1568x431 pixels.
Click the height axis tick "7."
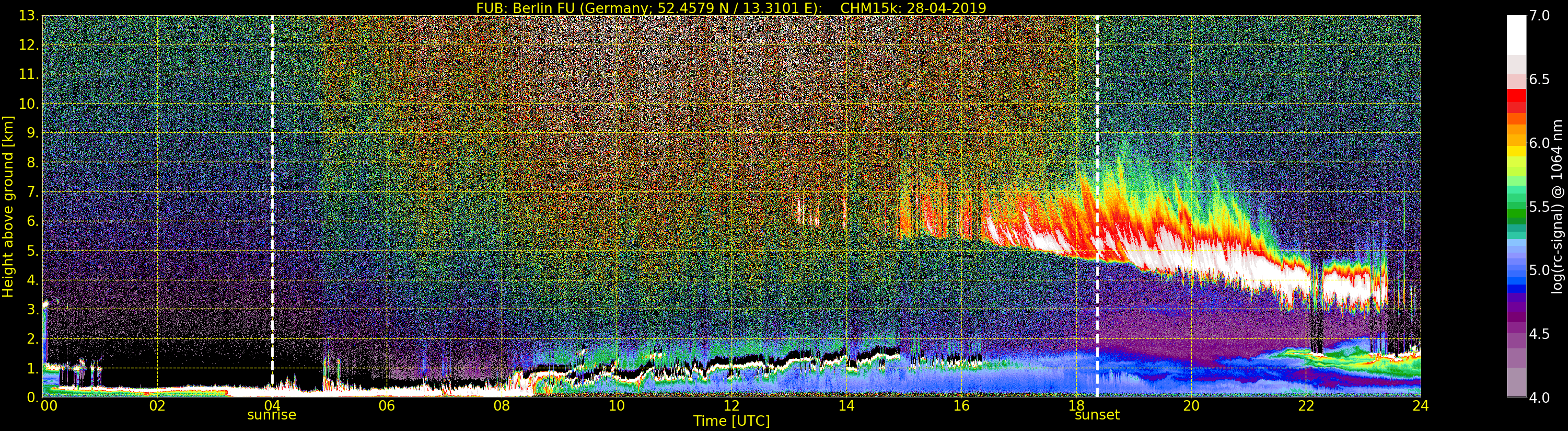33,192
